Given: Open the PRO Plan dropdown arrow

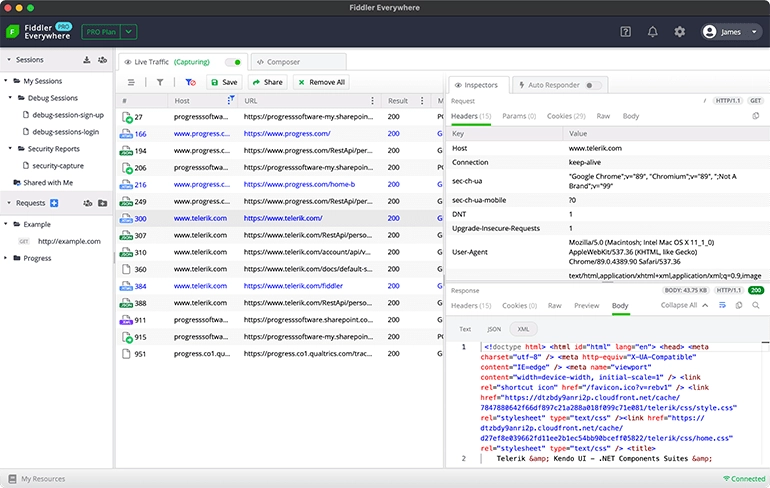Looking at the screenshot, I should pos(130,32).
